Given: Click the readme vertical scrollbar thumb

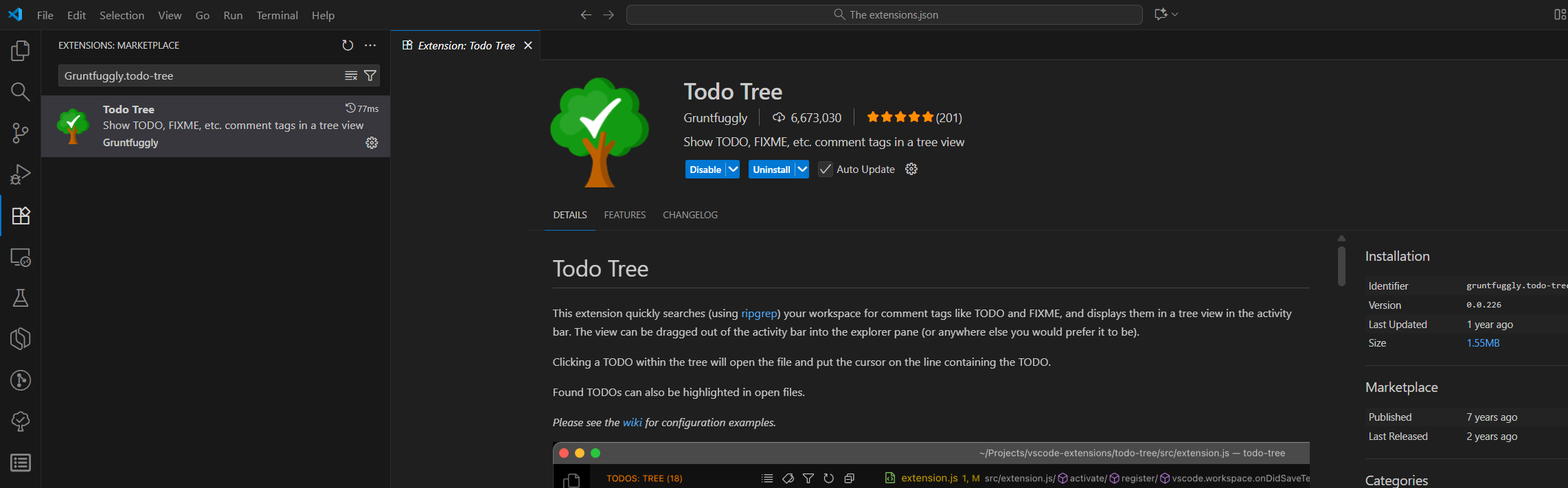Looking at the screenshot, I should [1341, 265].
